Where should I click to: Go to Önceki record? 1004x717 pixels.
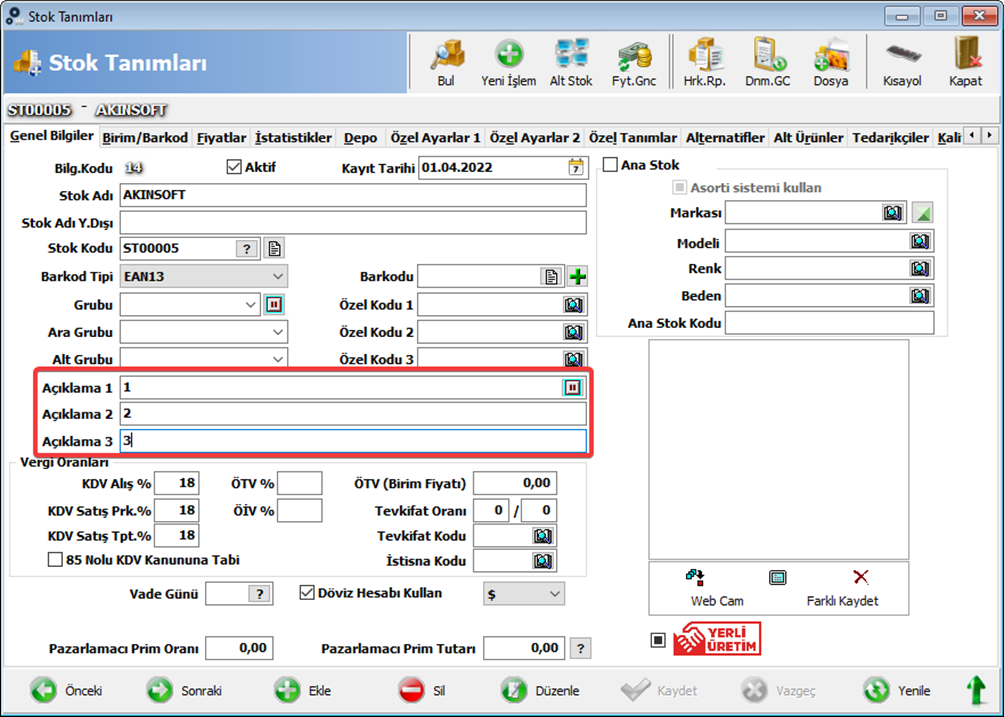tap(67, 691)
